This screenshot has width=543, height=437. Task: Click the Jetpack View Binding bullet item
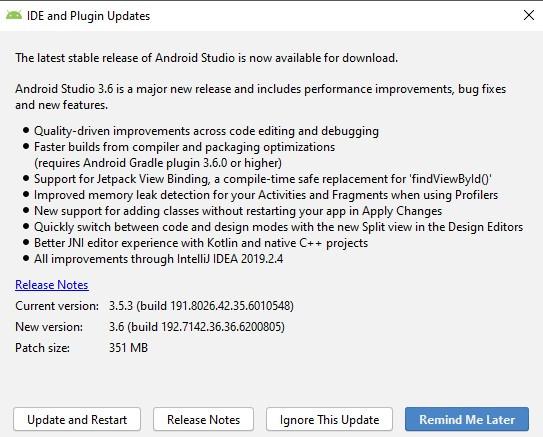(262, 179)
